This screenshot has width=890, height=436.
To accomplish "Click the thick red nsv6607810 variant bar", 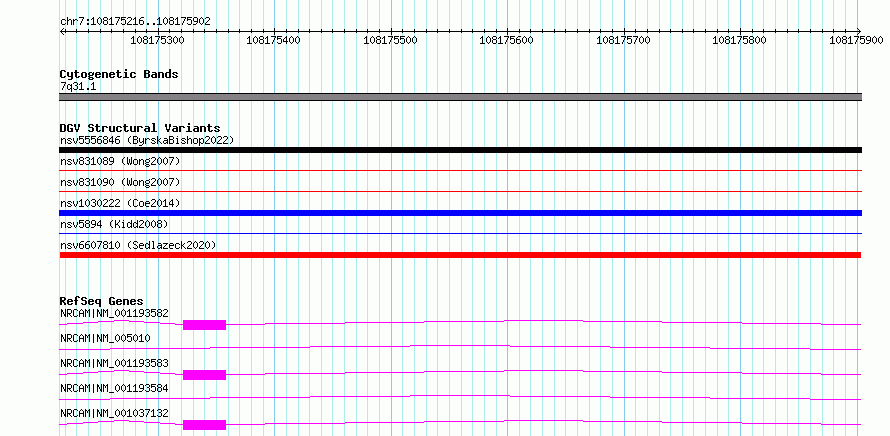I will pyautogui.click(x=460, y=255).
